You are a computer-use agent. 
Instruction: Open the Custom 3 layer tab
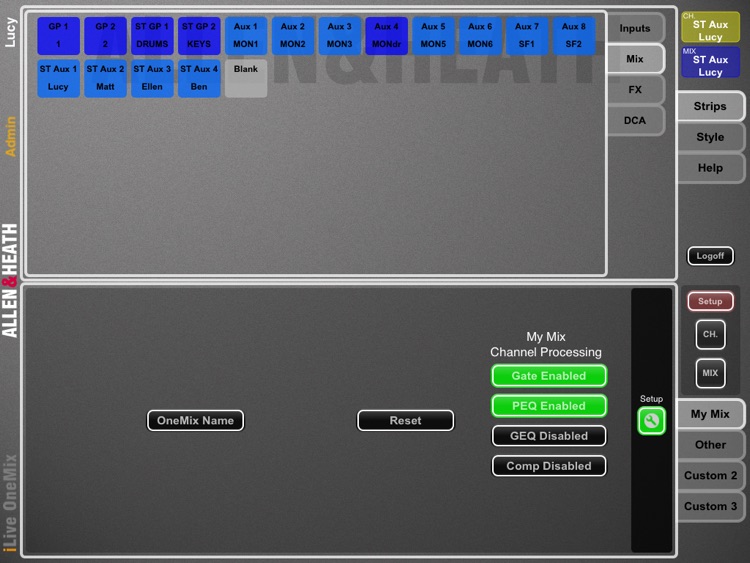coord(710,506)
